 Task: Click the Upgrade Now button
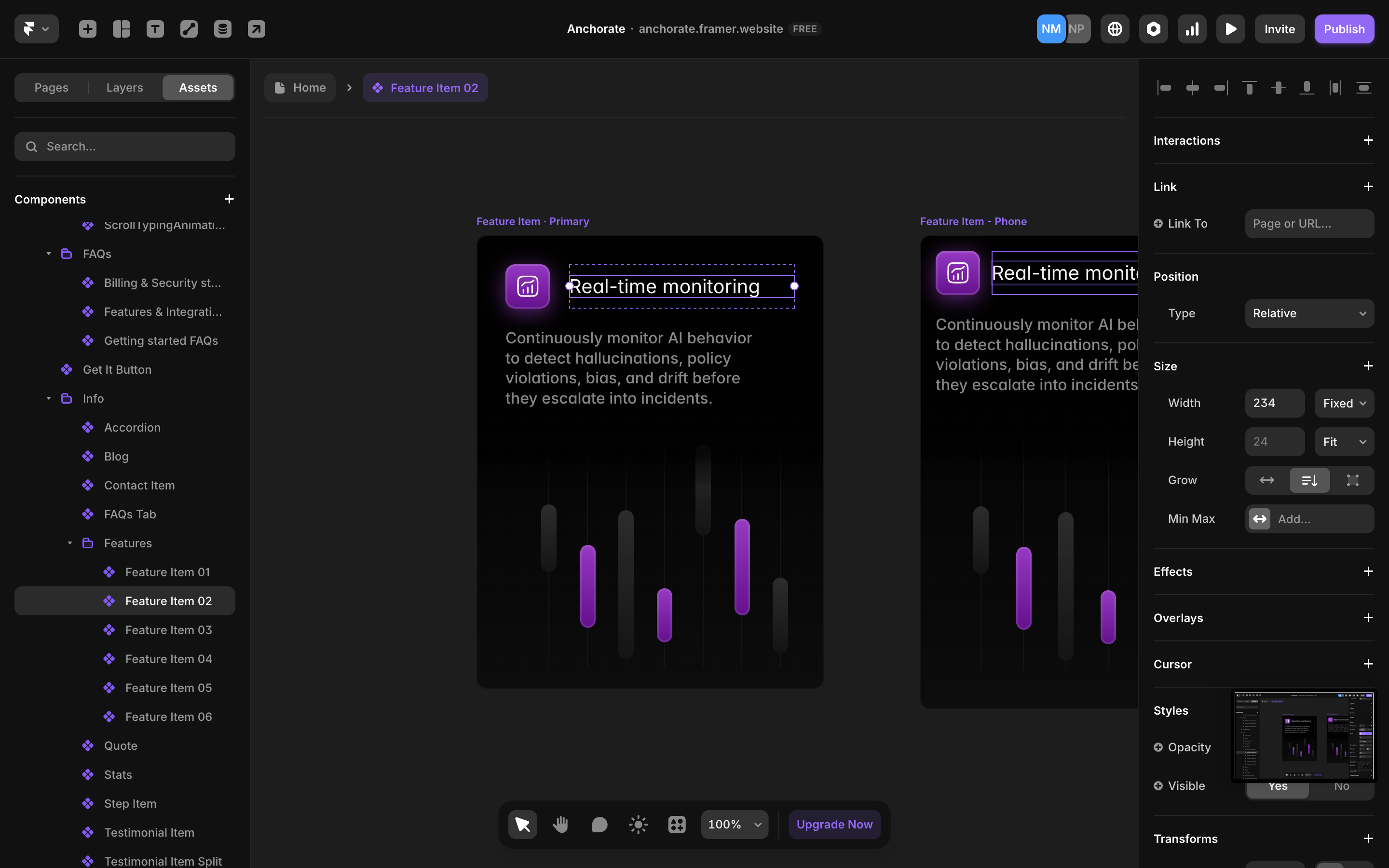[x=834, y=825]
